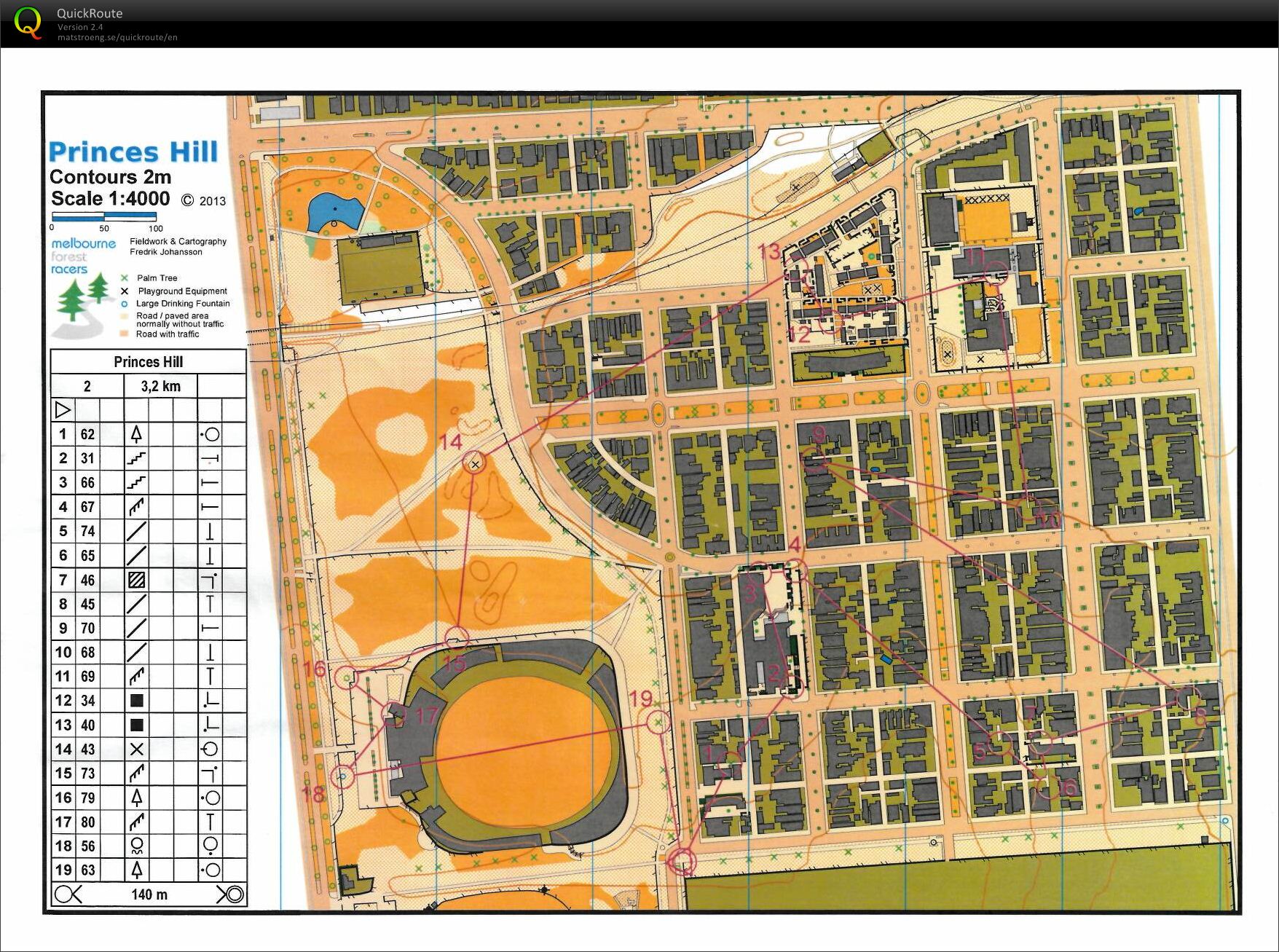Click the 3,2 km course length cell
1279x952 pixels.
point(160,386)
